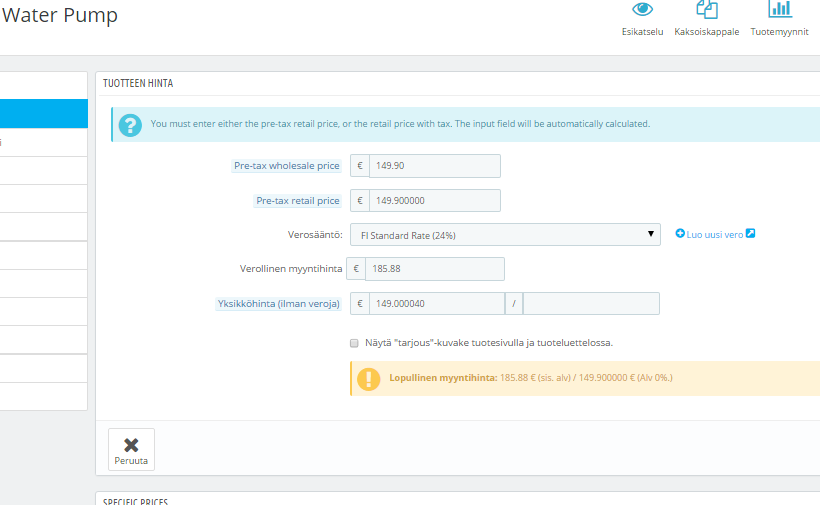Screen dimensions: 820x505
Task: Select the highlighted blue sidebar tab
Action: (x=43, y=113)
